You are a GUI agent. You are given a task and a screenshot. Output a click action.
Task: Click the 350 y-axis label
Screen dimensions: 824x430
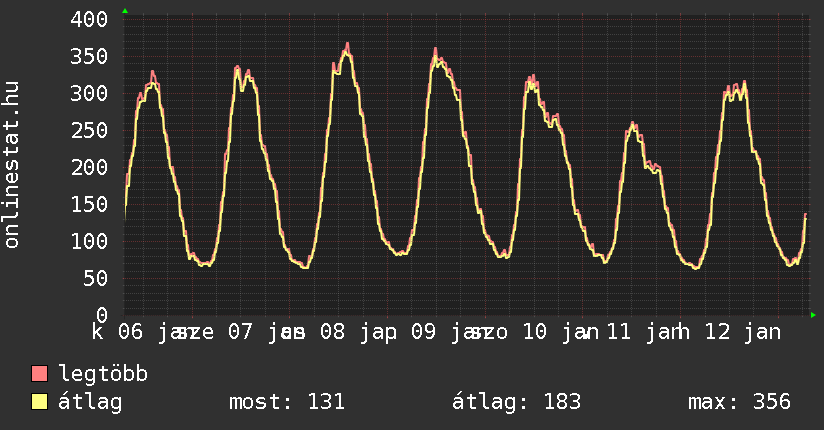tap(90, 56)
